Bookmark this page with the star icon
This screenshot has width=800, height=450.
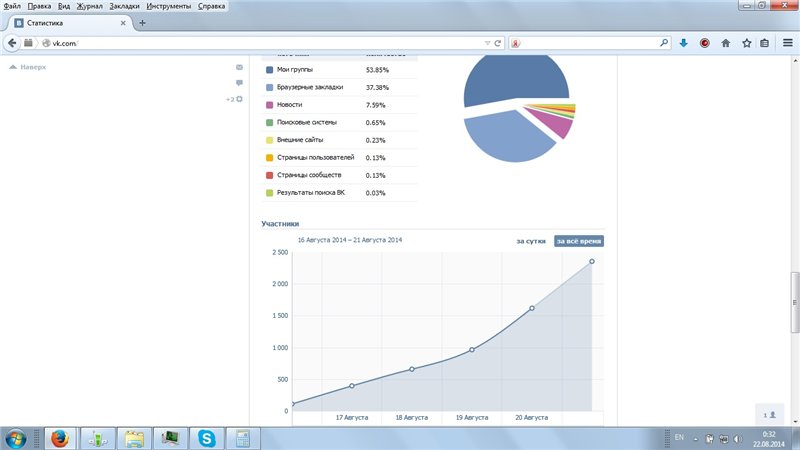(x=745, y=43)
